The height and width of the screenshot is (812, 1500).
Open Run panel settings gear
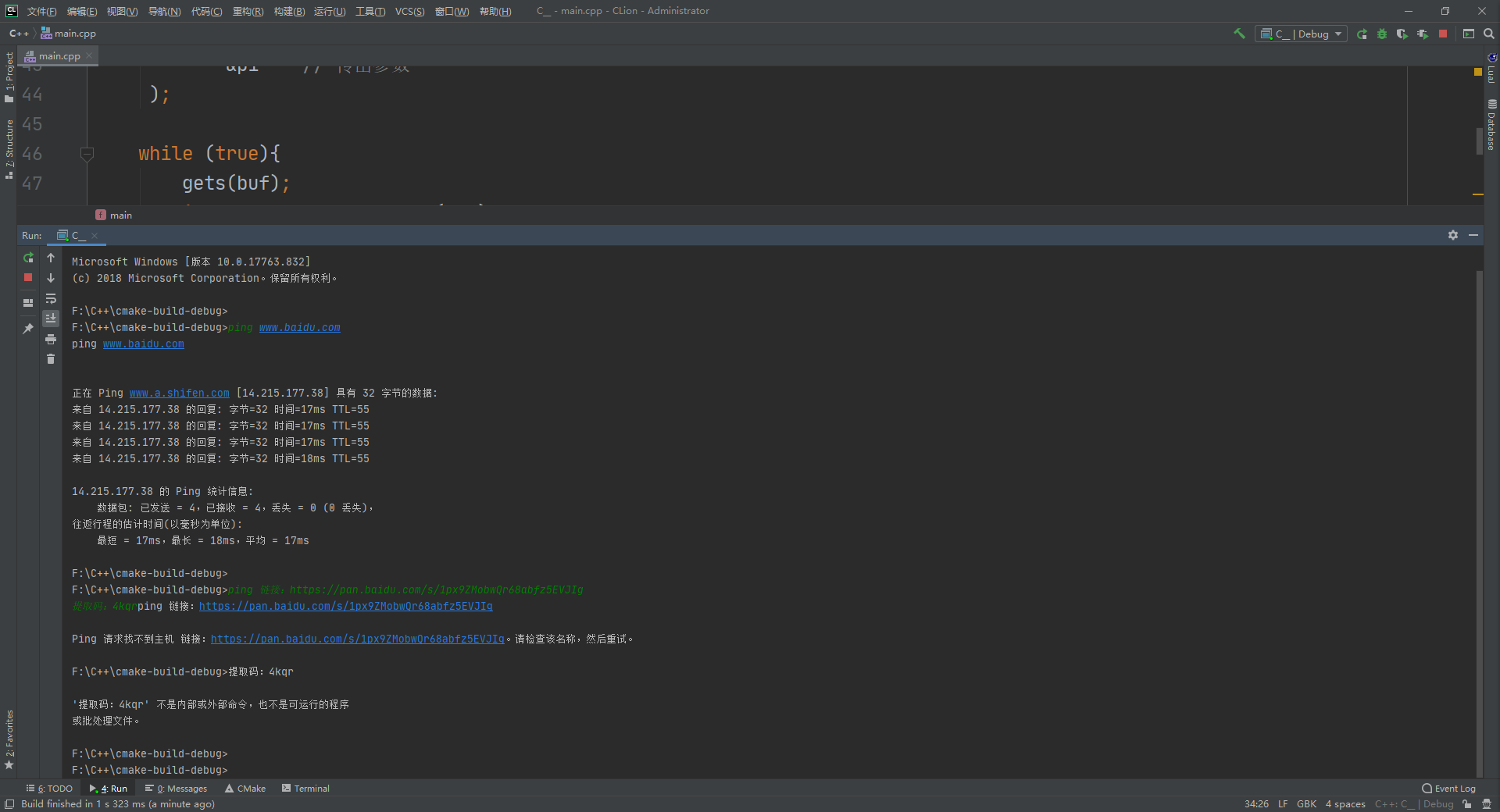(1453, 235)
